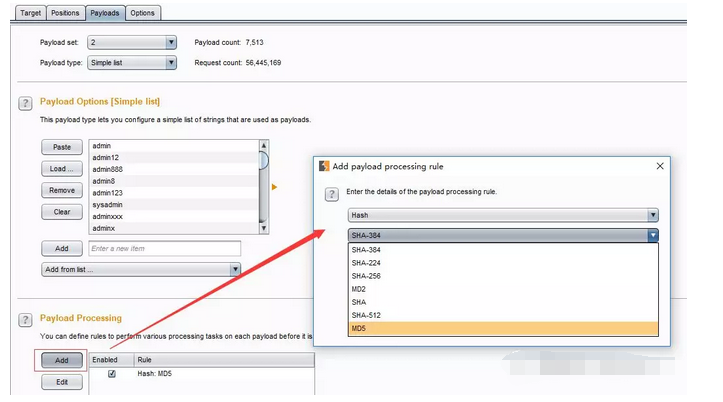
Task: Close the Add payload processing rule dialog
Action: point(660,166)
